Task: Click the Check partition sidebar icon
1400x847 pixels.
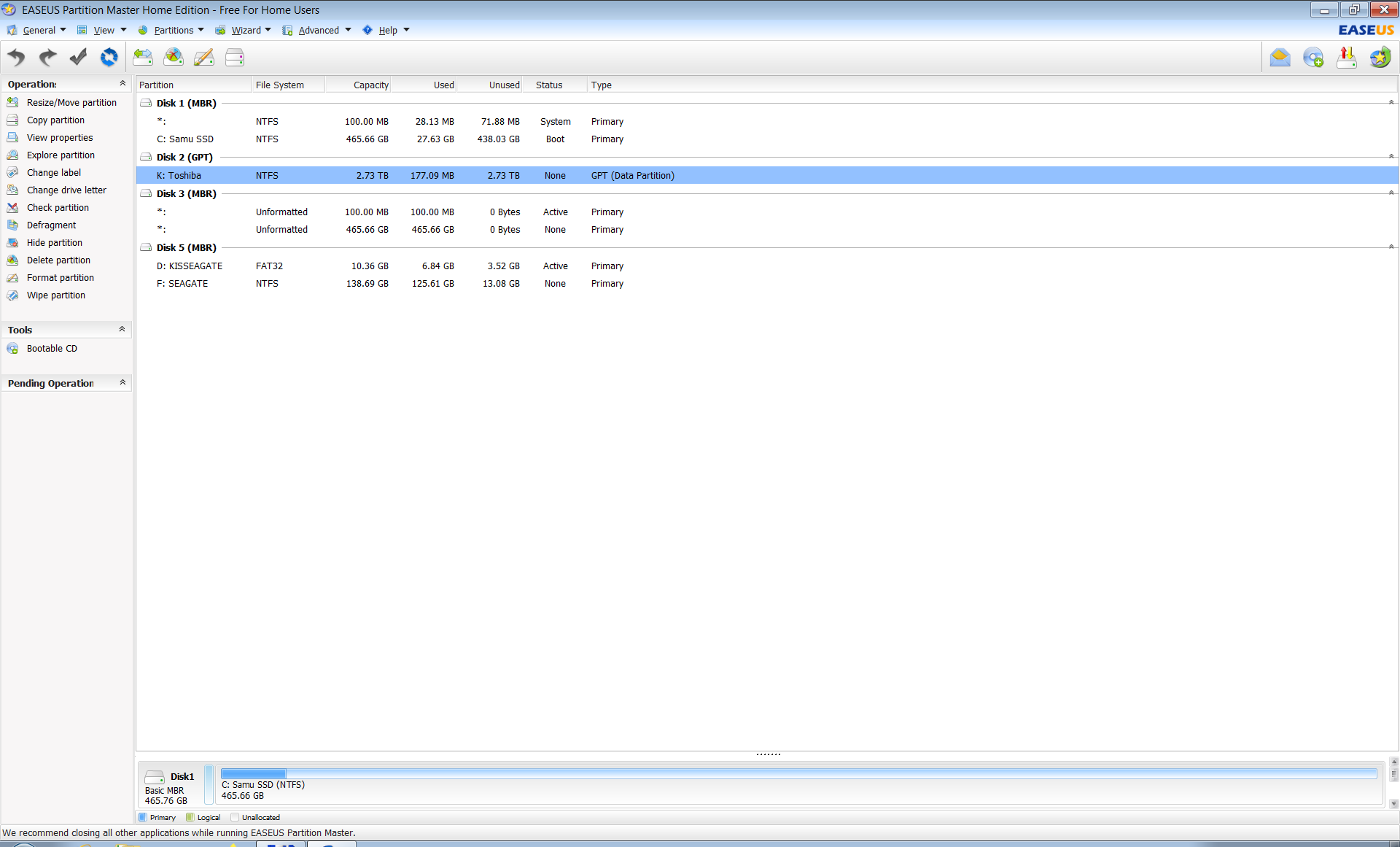Action: click(12, 207)
